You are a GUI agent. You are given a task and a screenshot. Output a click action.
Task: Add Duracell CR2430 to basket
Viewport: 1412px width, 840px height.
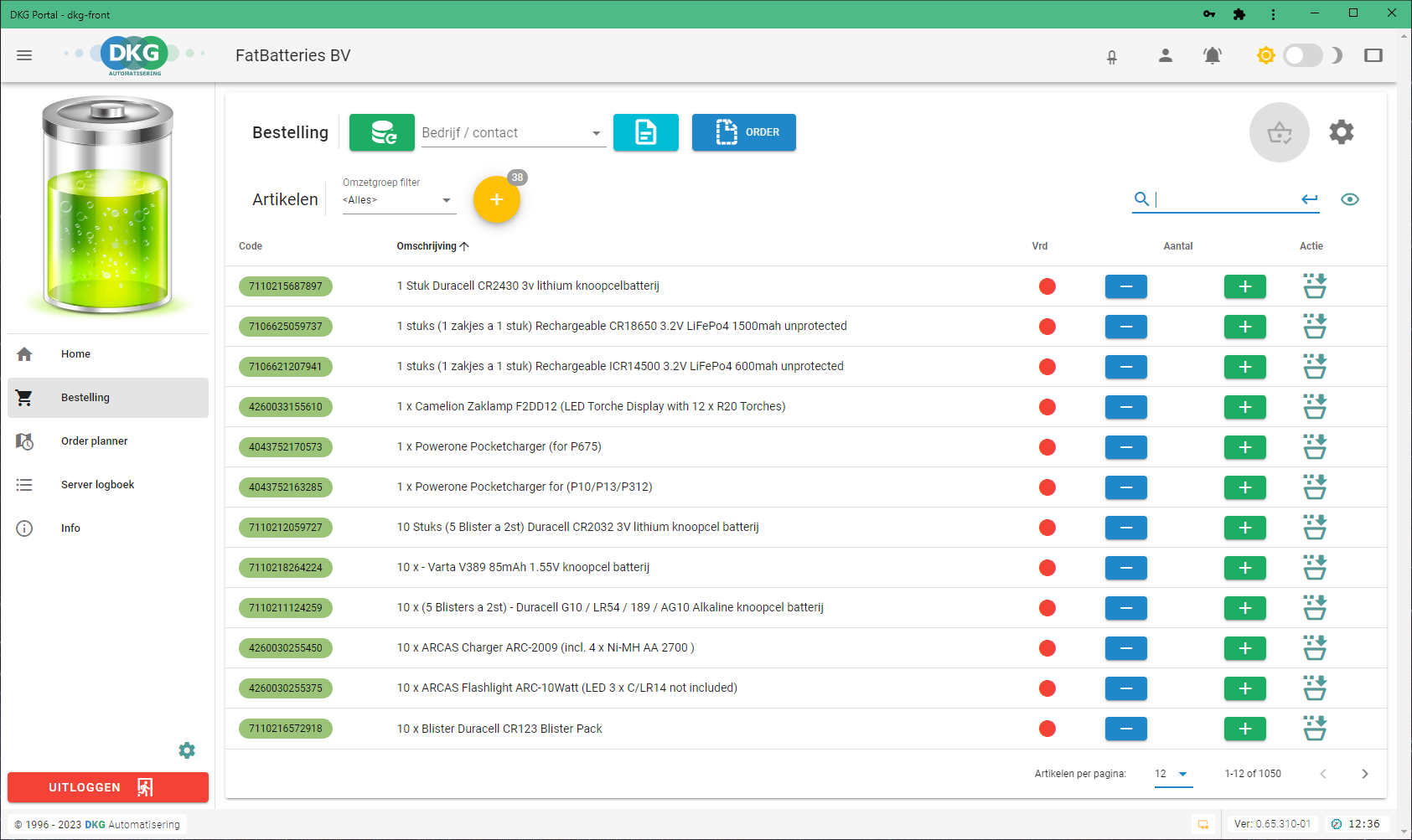[1315, 286]
